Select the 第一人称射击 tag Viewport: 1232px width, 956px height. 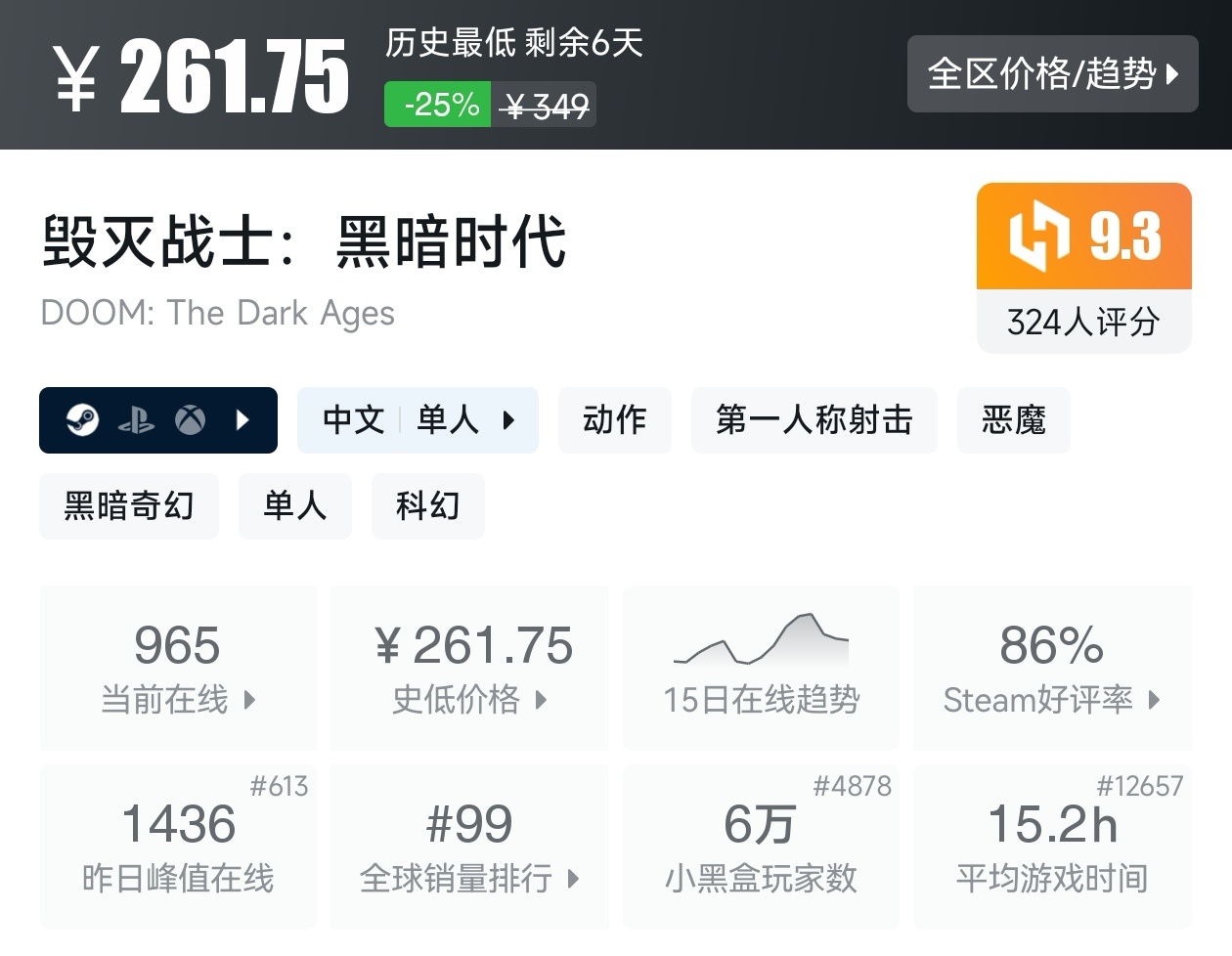(814, 420)
